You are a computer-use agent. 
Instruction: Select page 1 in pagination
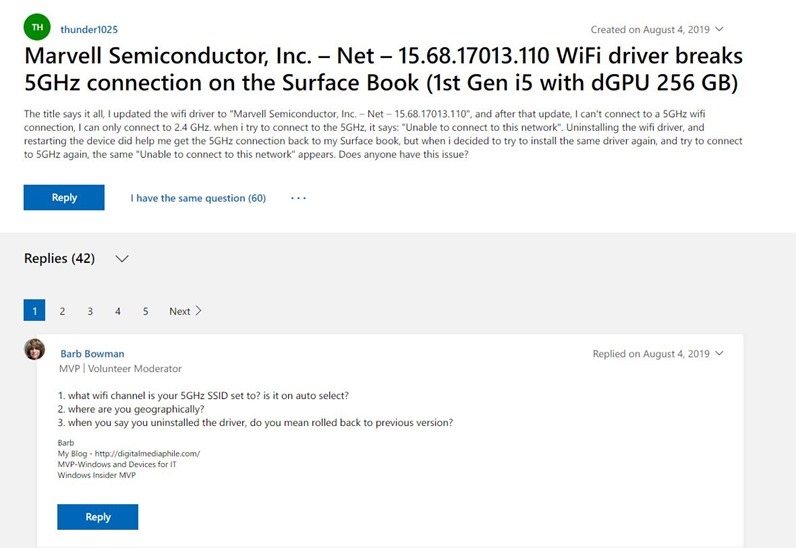(35, 310)
